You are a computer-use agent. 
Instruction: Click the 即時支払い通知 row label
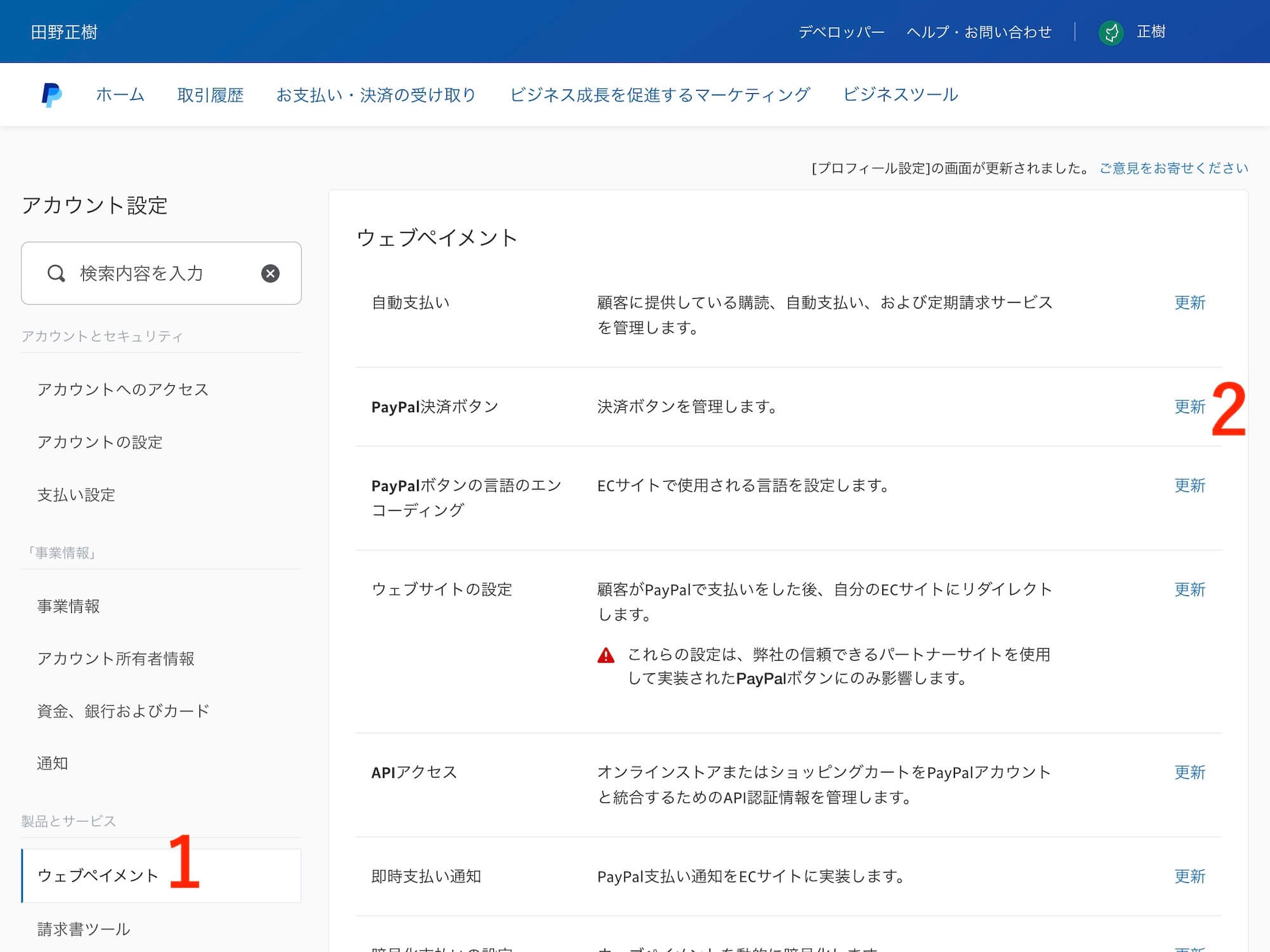(x=427, y=876)
